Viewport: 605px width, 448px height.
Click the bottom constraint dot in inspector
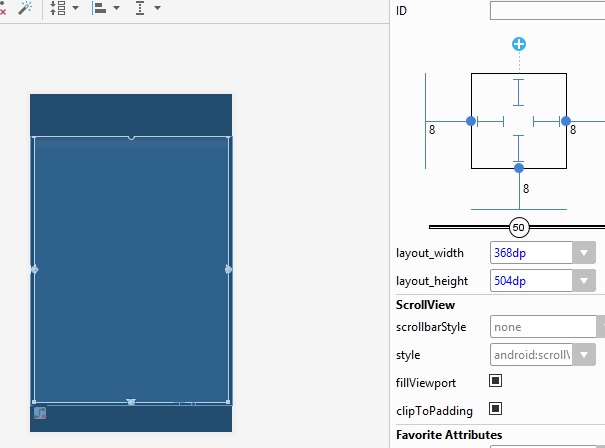point(519,167)
